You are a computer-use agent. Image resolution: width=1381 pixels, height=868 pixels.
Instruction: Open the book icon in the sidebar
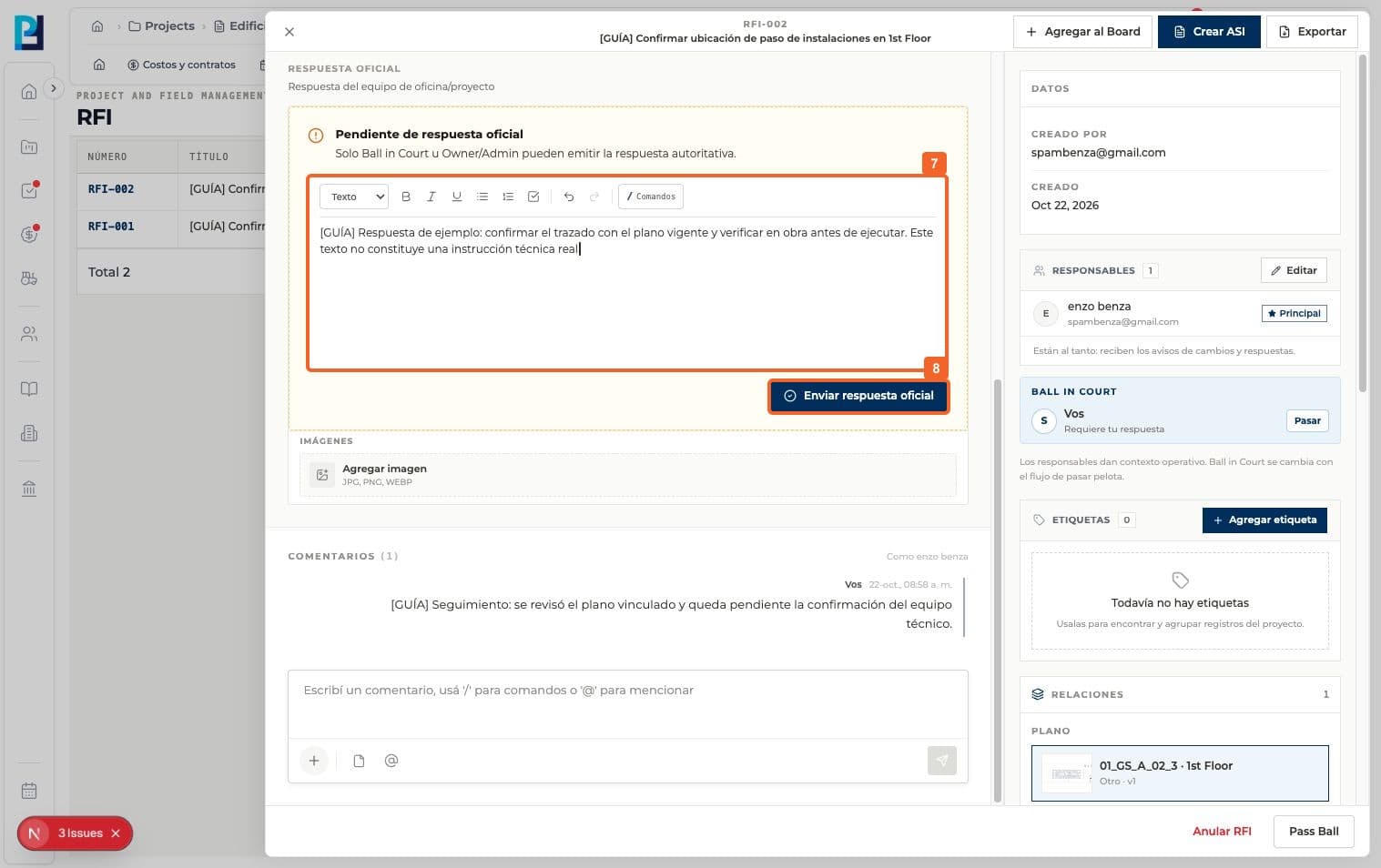click(x=29, y=389)
